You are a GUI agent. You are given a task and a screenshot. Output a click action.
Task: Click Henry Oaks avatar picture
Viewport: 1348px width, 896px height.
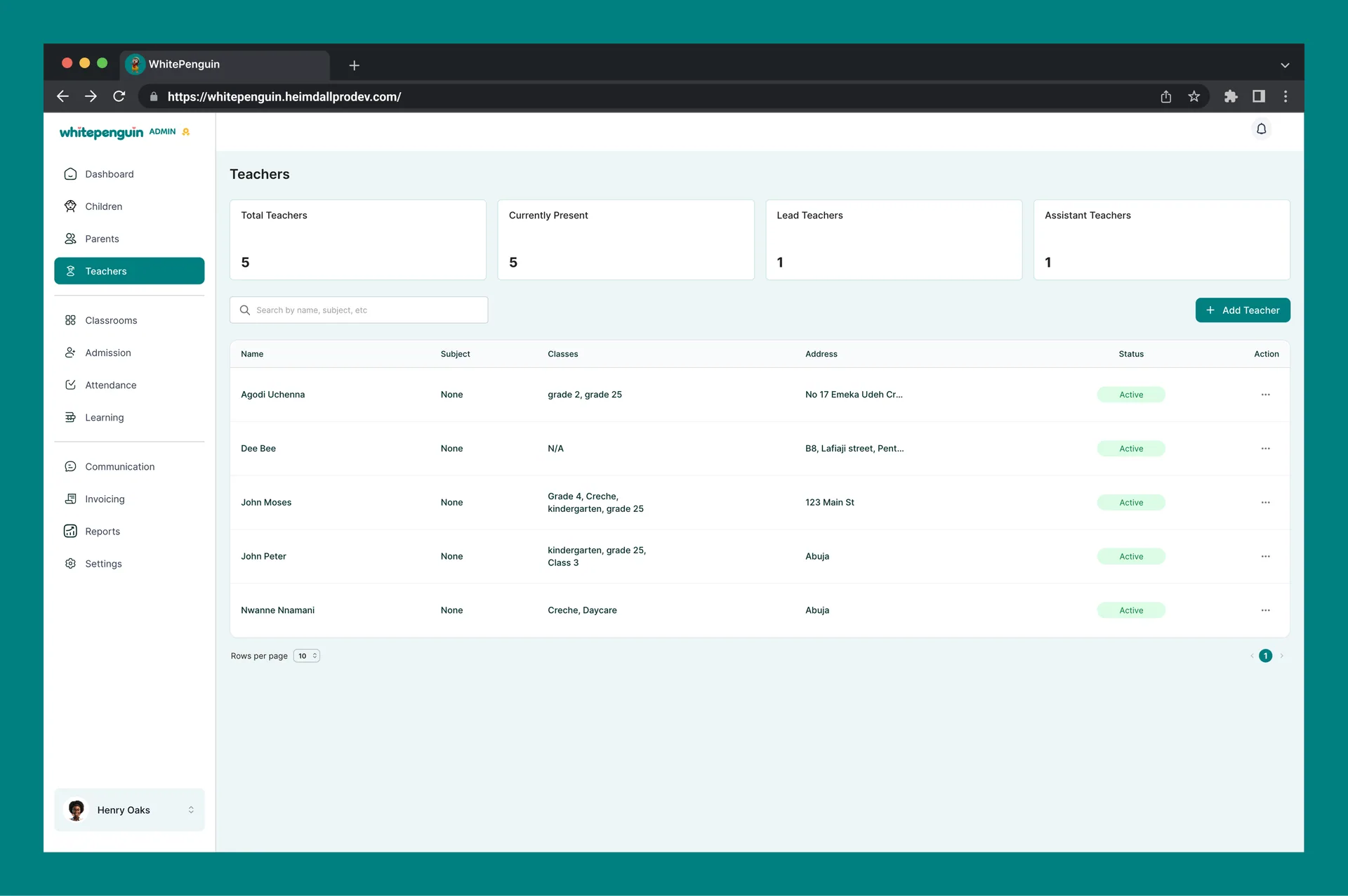click(x=76, y=810)
